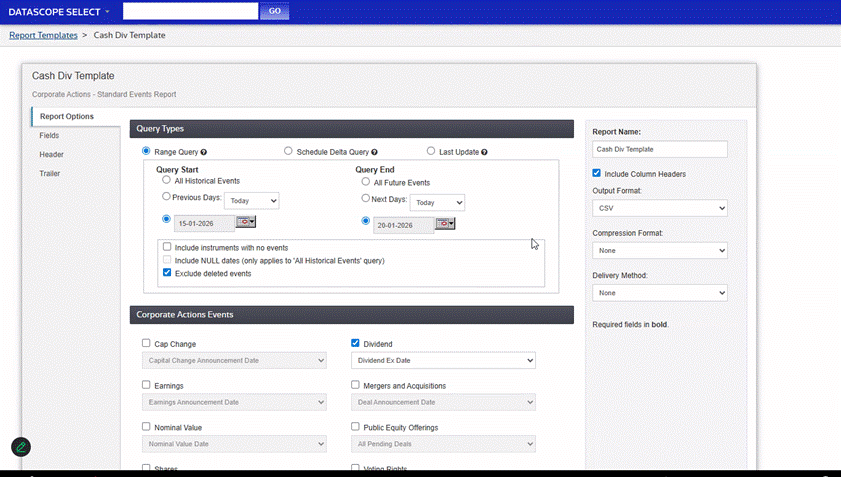Image resolution: width=841 pixels, height=477 pixels.
Task: Open the Next Days dropdown
Action: [x=437, y=203]
